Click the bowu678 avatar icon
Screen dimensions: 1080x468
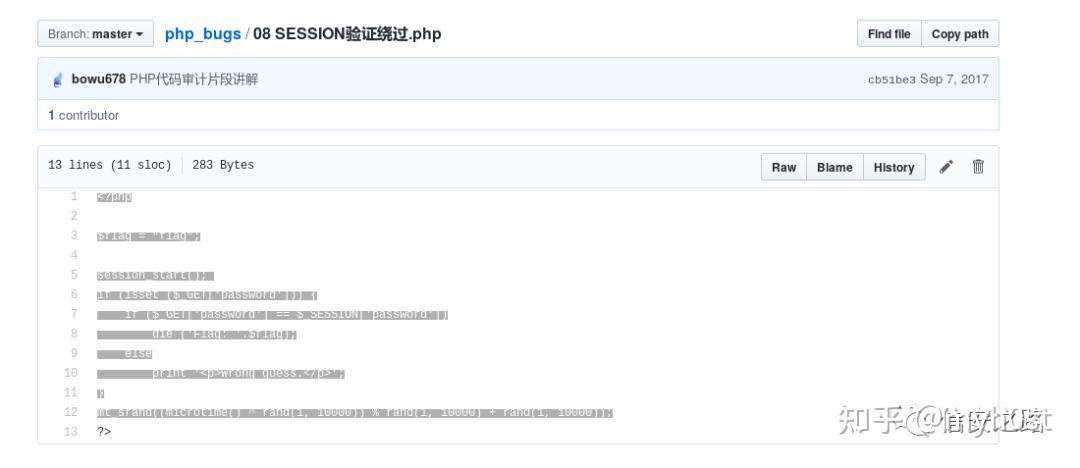click(x=58, y=79)
